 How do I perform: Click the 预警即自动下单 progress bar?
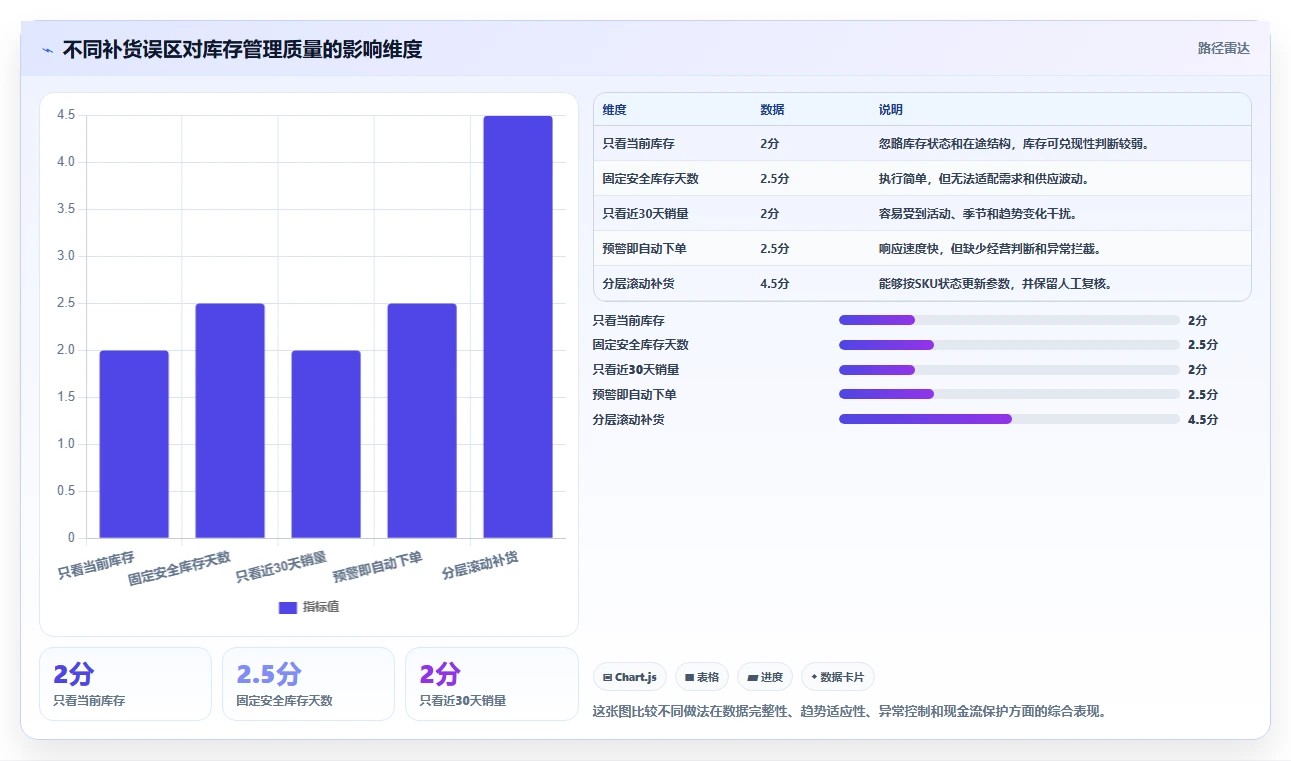pyautogui.click(x=1009, y=395)
